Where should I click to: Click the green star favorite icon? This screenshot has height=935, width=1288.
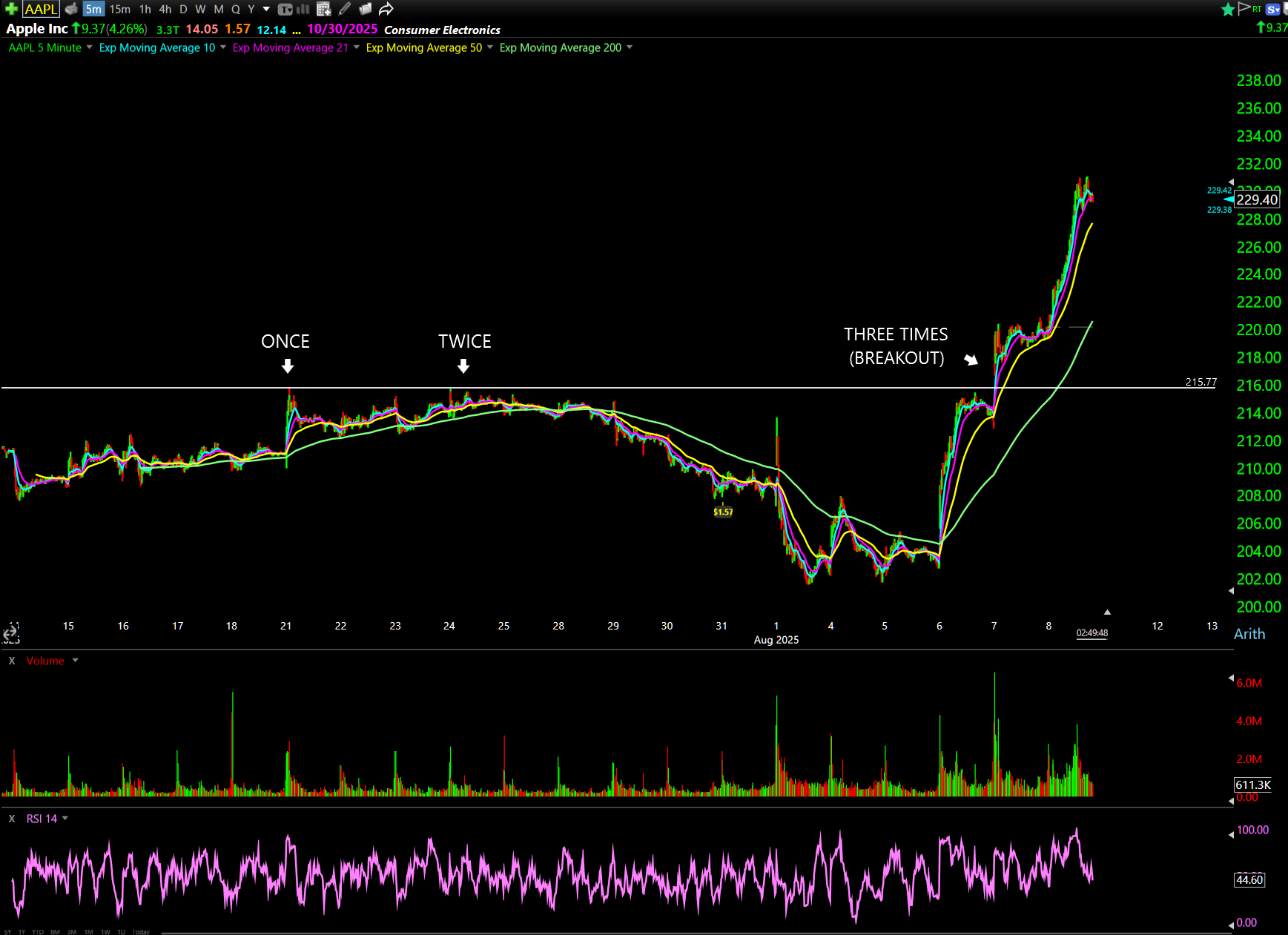(1228, 9)
